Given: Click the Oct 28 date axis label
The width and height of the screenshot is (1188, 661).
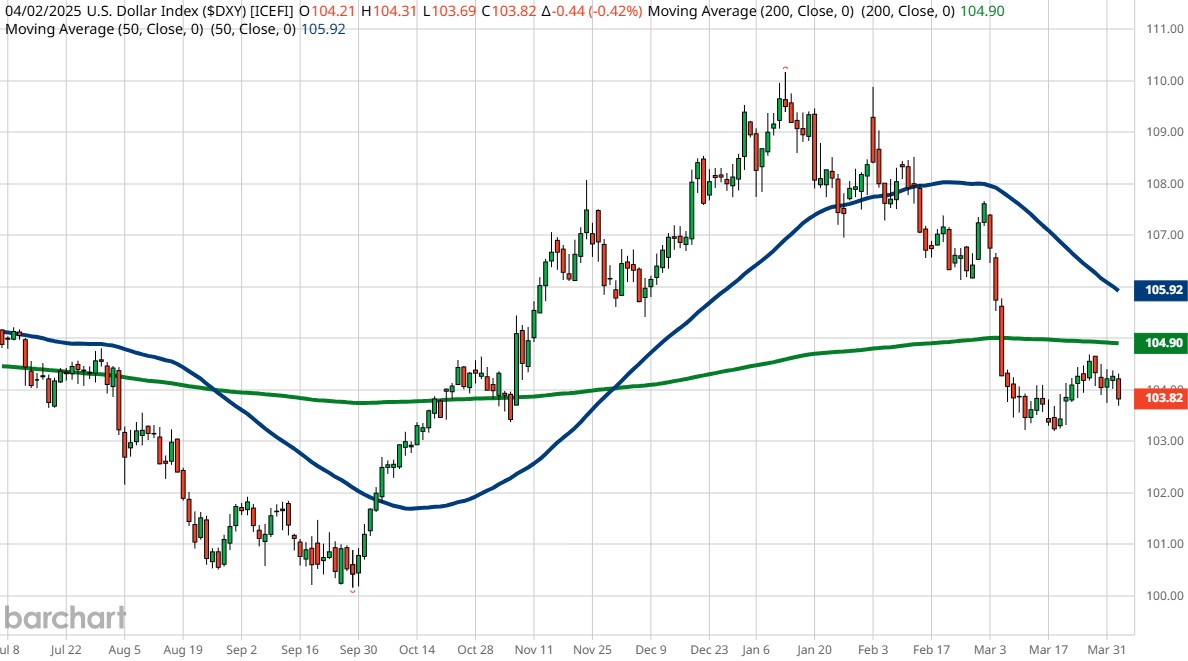Looking at the screenshot, I should 475,650.
